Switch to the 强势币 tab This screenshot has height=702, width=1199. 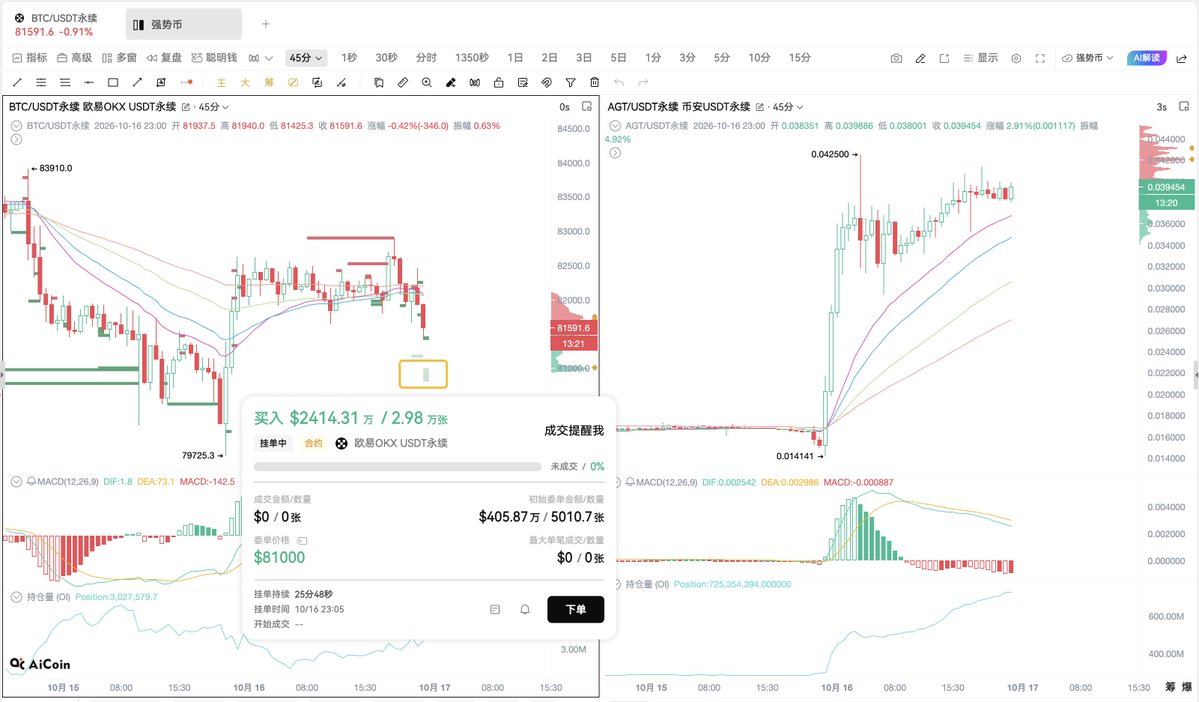[184, 24]
